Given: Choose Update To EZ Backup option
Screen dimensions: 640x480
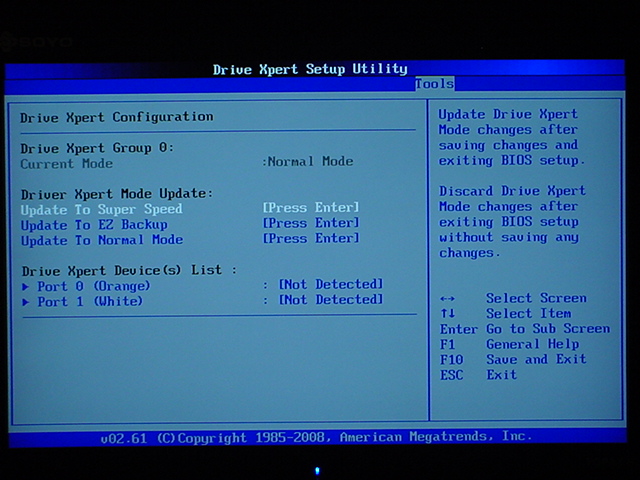Looking at the screenshot, I should coord(94,225).
